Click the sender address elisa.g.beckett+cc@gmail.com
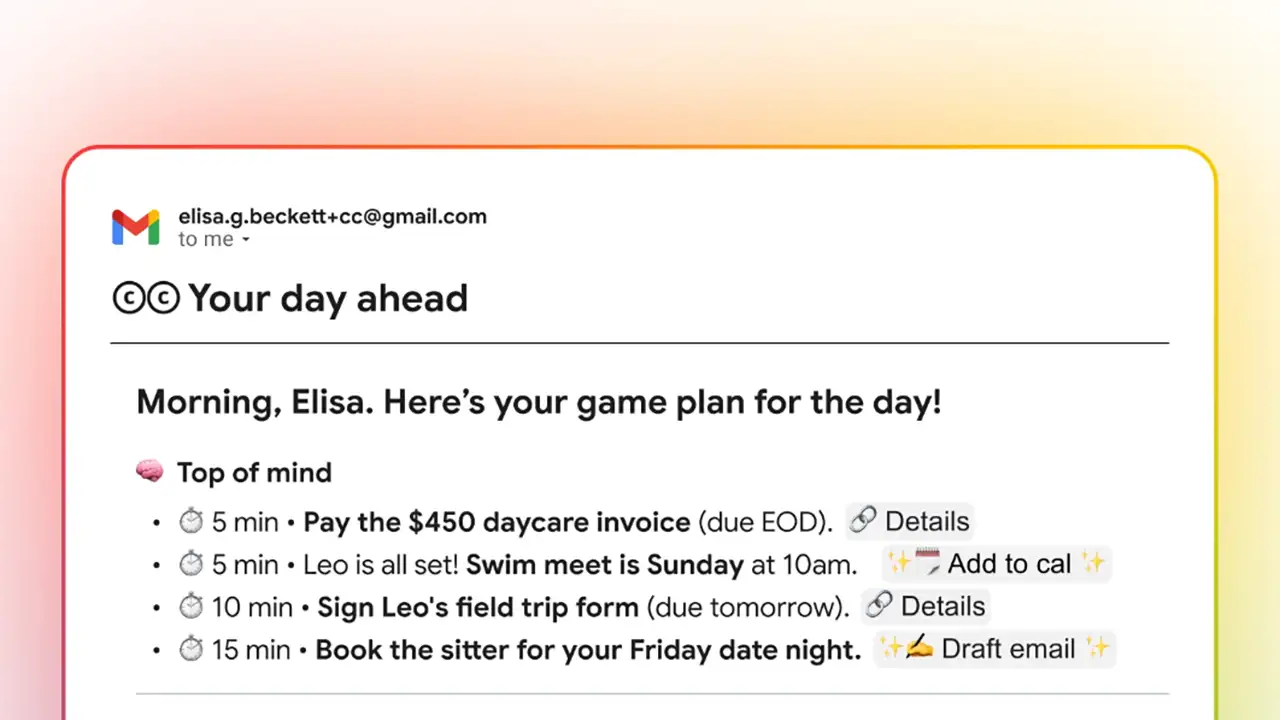The width and height of the screenshot is (1280, 720). [x=332, y=216]
